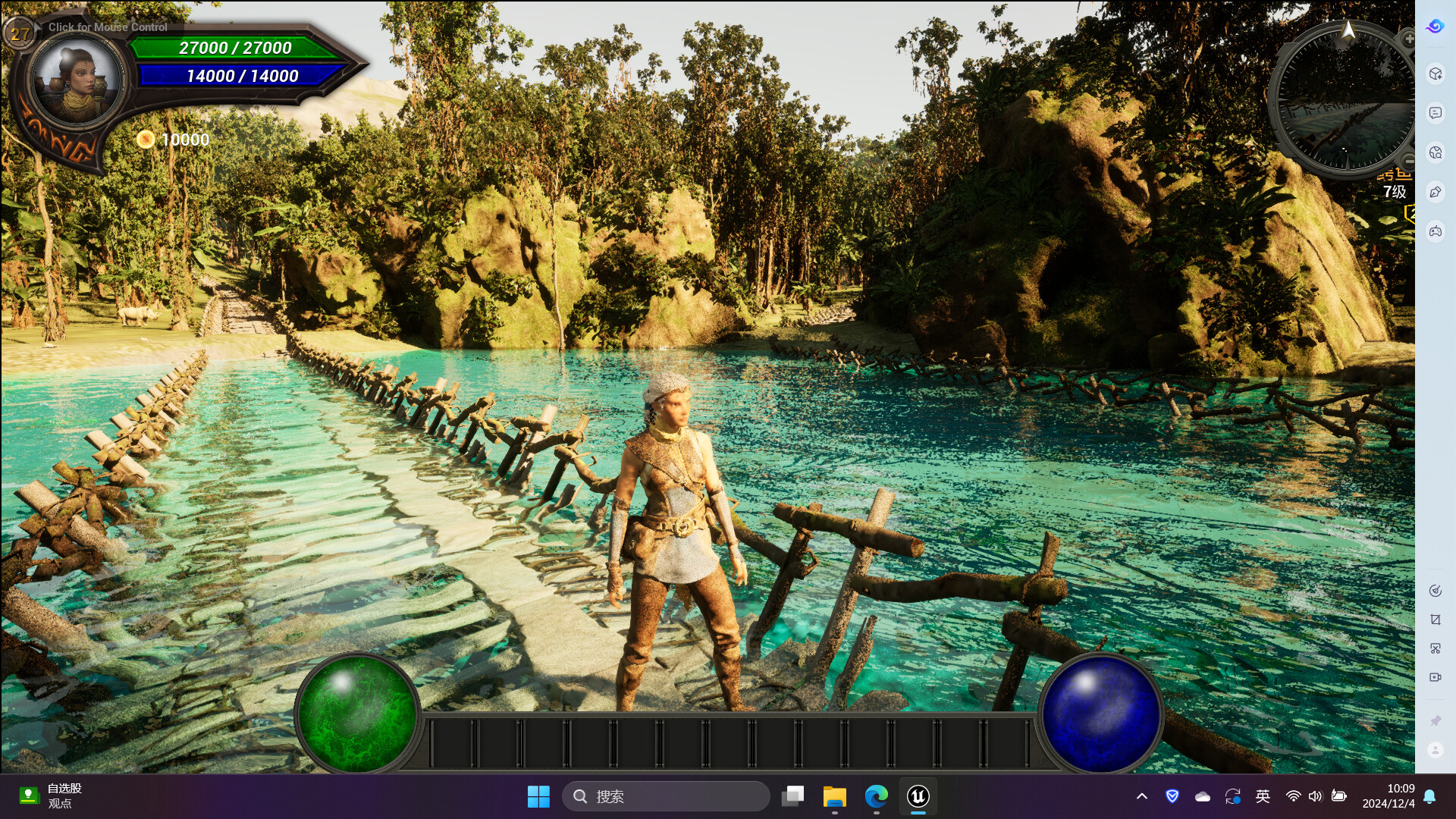Open the sidebar user profile avatar
Screen dimensions: 1456x819
[x=1435, y=750]
